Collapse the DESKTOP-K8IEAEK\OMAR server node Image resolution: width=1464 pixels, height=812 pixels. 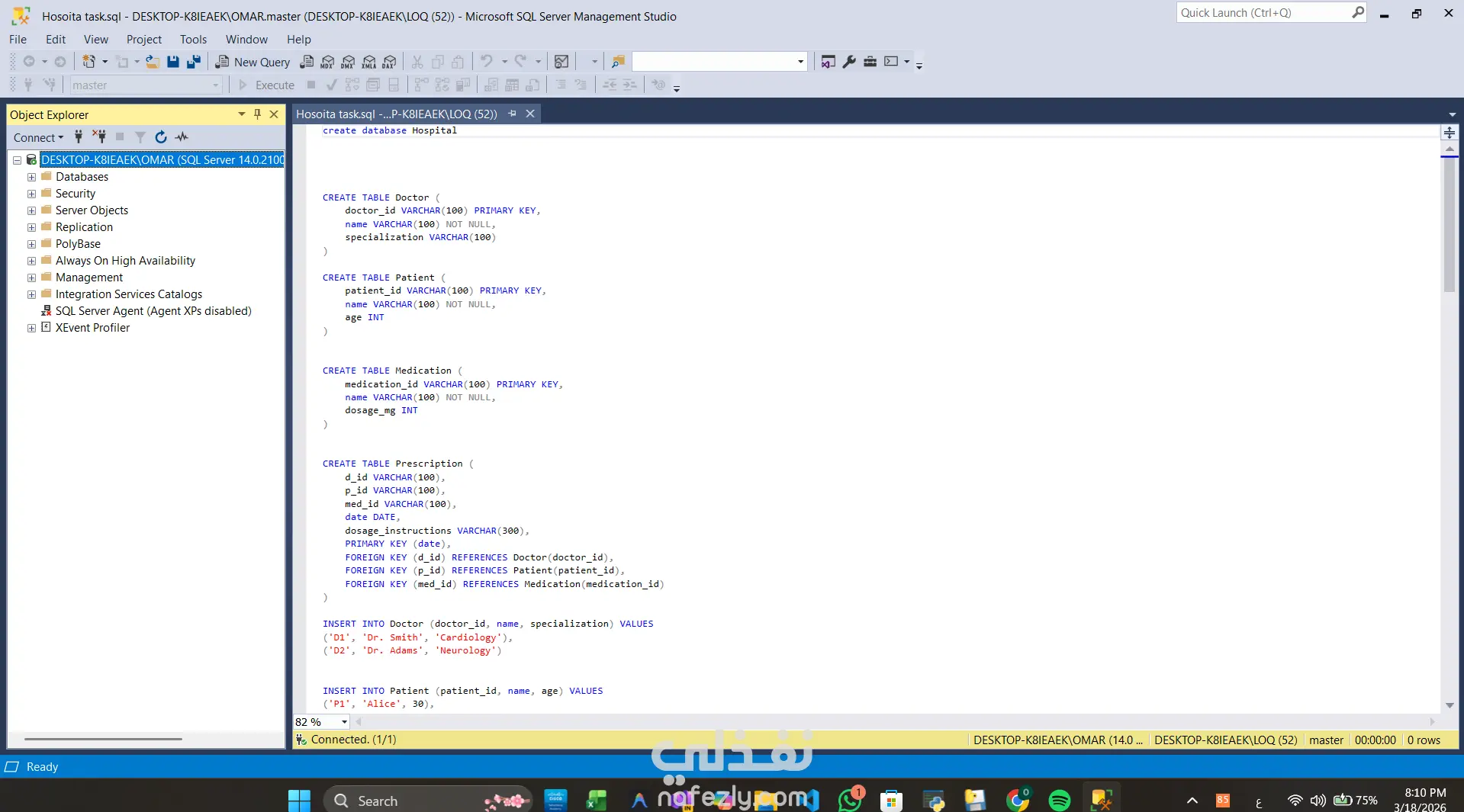[17, 160]
